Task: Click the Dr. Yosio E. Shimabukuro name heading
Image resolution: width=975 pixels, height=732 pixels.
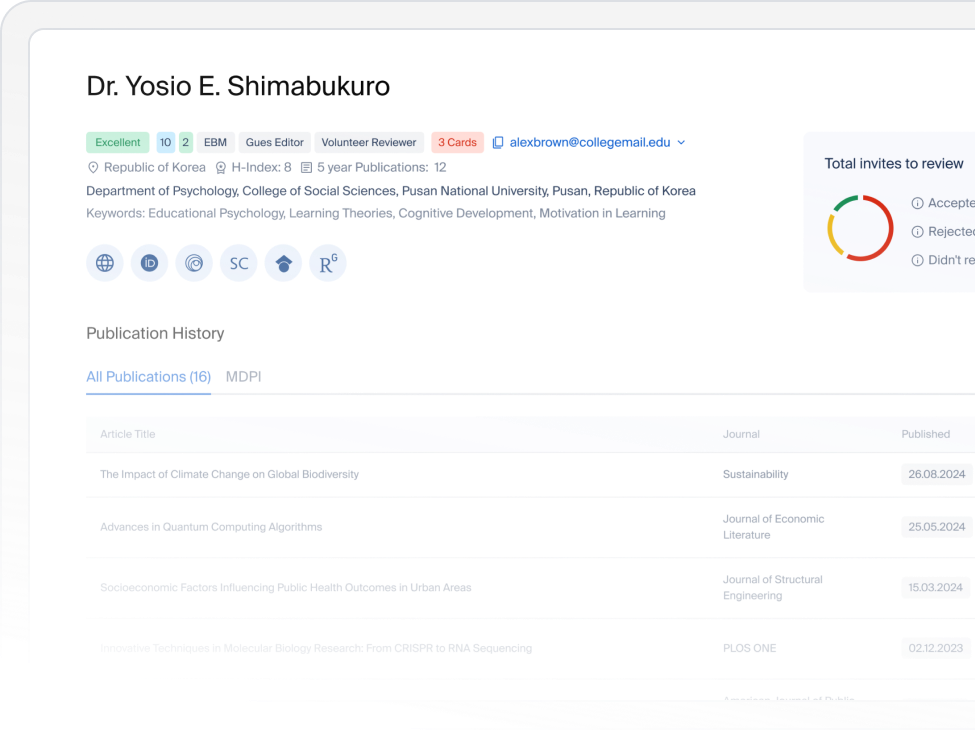Action: pos(238,86)
